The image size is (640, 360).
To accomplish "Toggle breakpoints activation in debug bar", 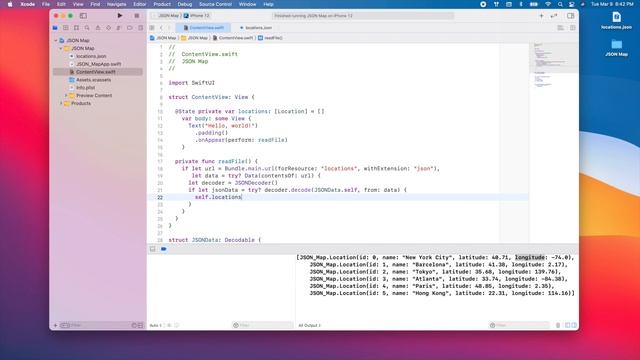I will pyautogui.click(x=163, y=249).
